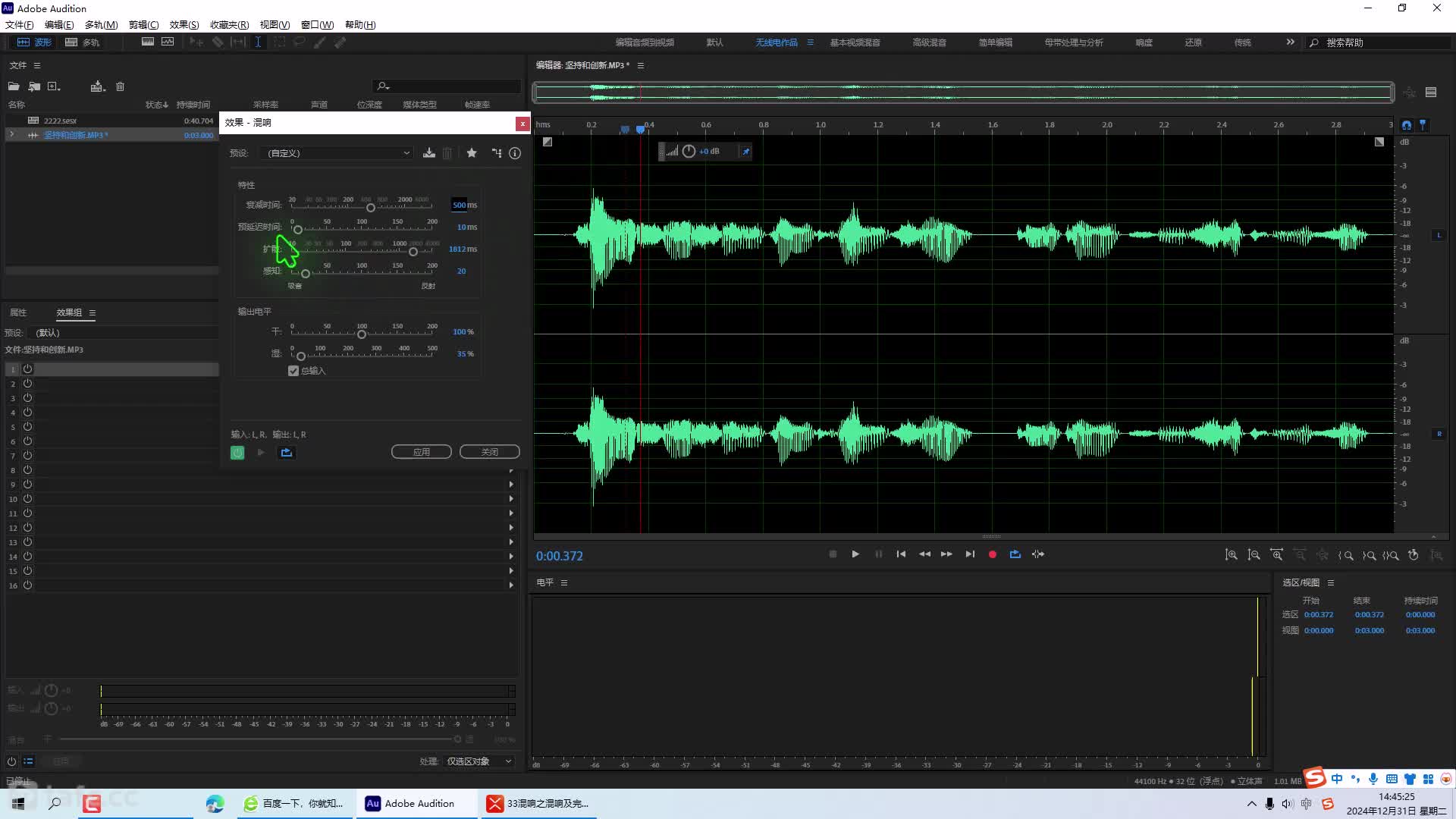The width and height of the screenshot is (1456, 819).
Task: Toggle effects rack main power button
Action: click(11, 761)
